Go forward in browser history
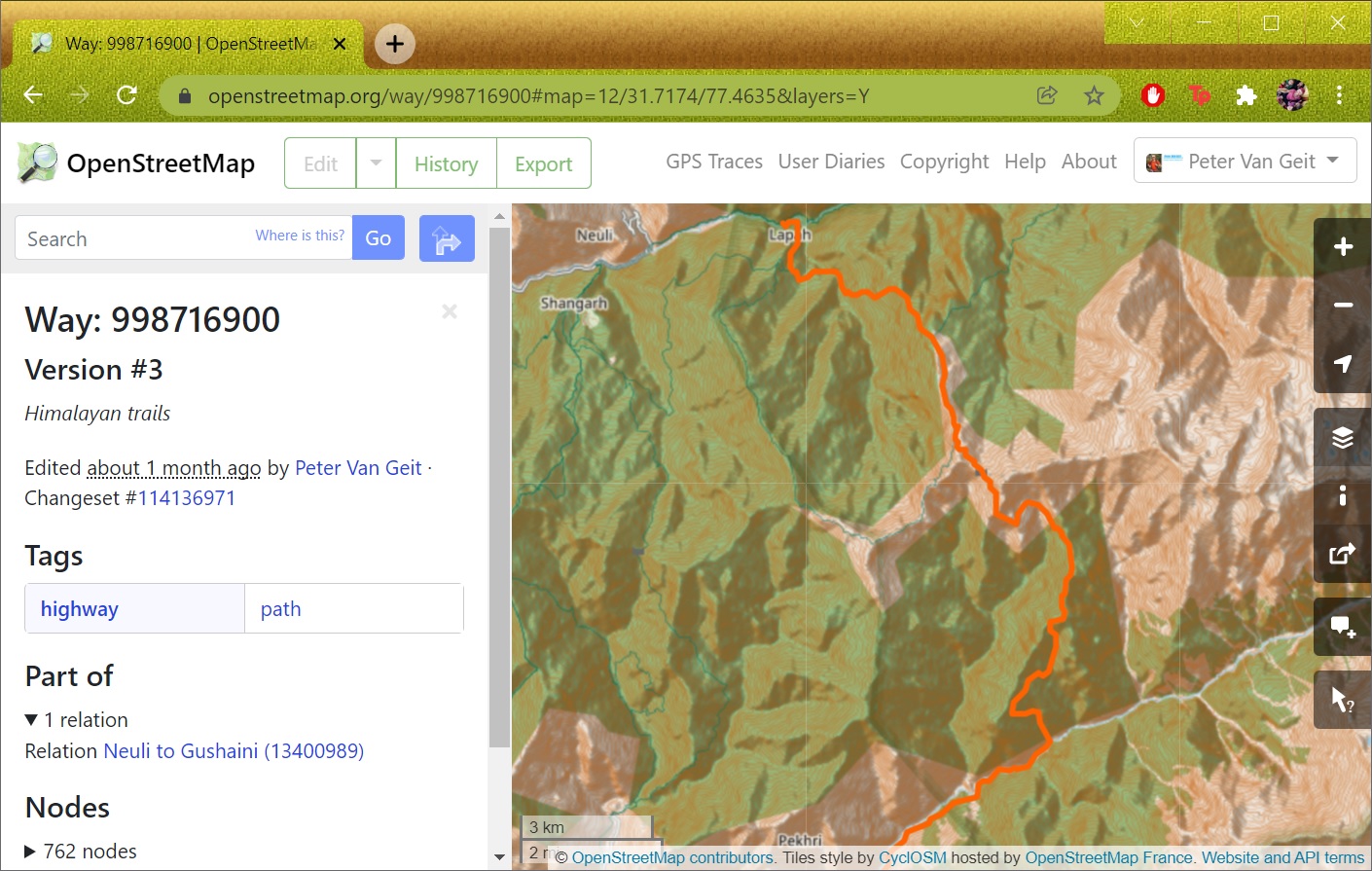Viewport: 1372px width, 871px height. 80,95
